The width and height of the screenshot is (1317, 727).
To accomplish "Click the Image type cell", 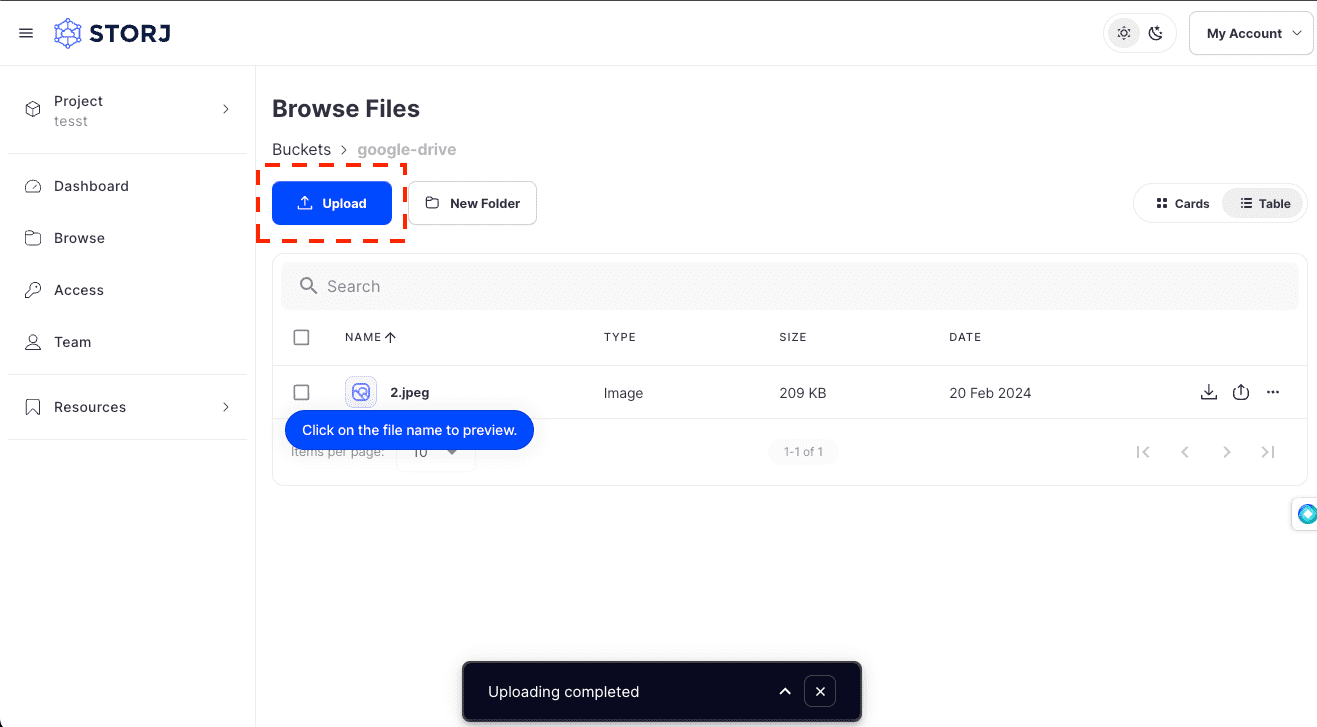I will point(623,393).
